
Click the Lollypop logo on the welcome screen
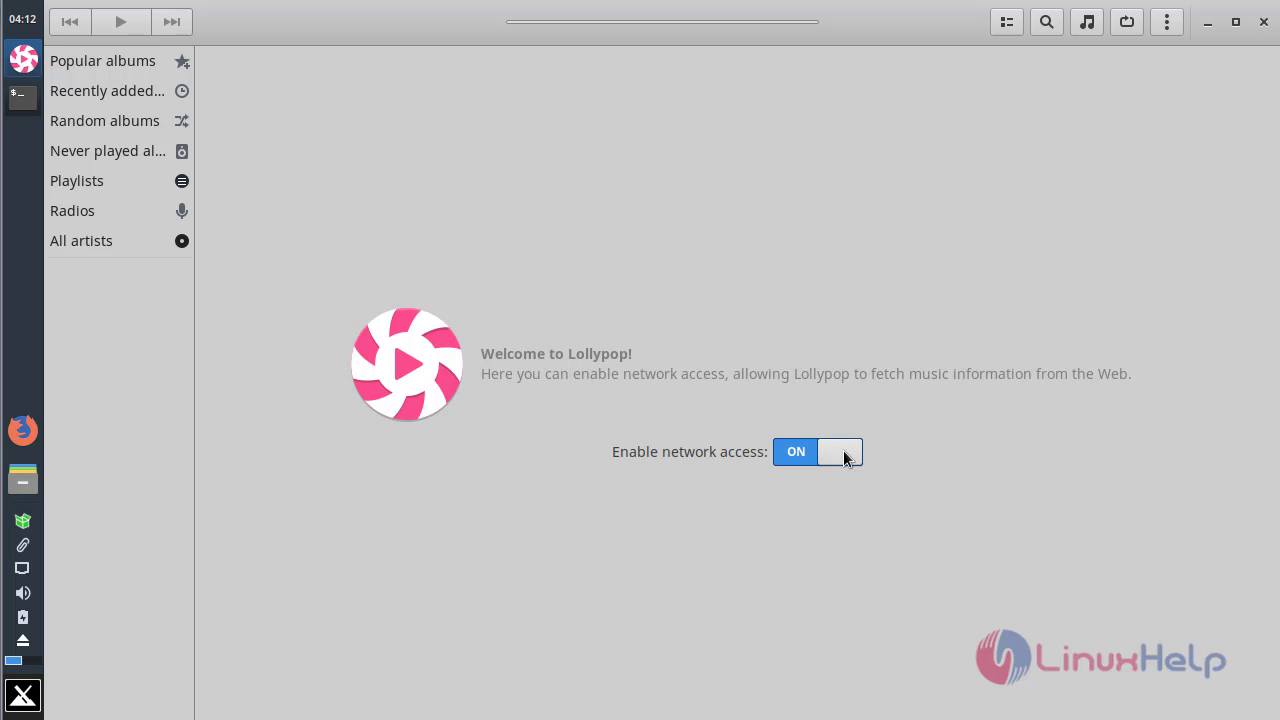(407, 364)
